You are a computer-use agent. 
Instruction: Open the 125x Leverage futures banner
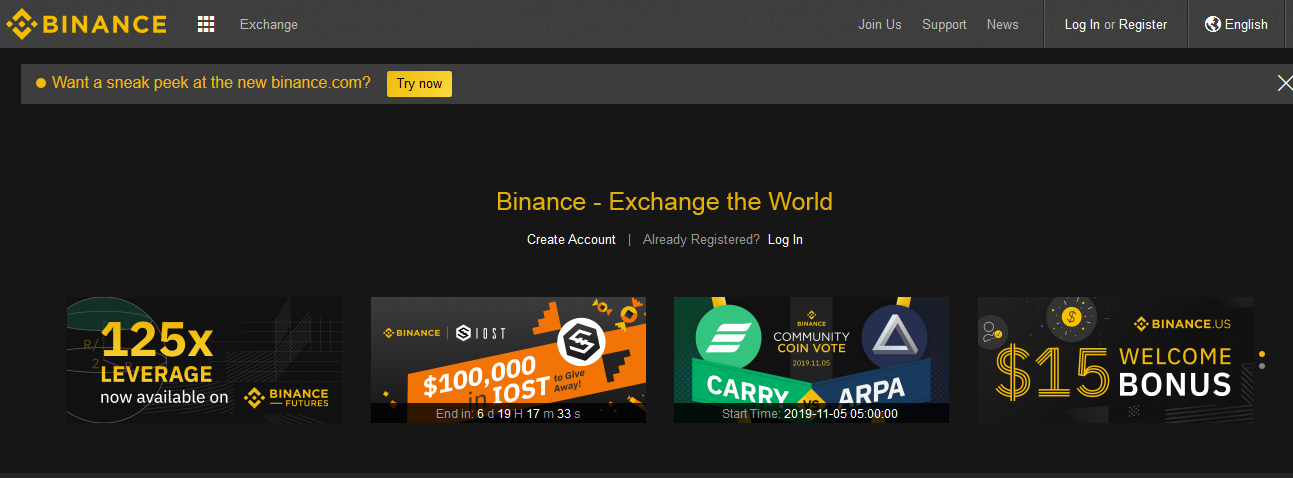(204, 360)
